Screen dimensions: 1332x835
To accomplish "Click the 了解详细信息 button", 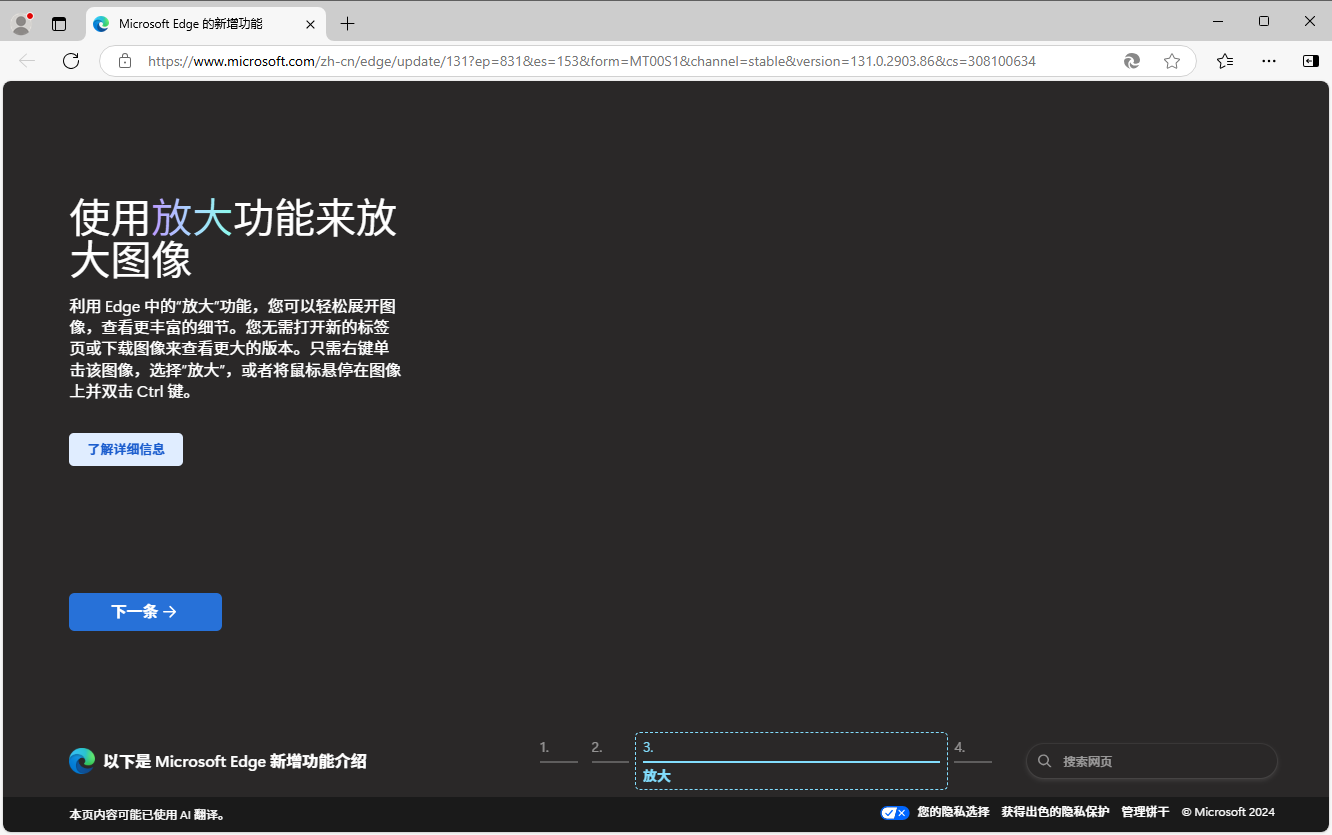I will (125, 449).
